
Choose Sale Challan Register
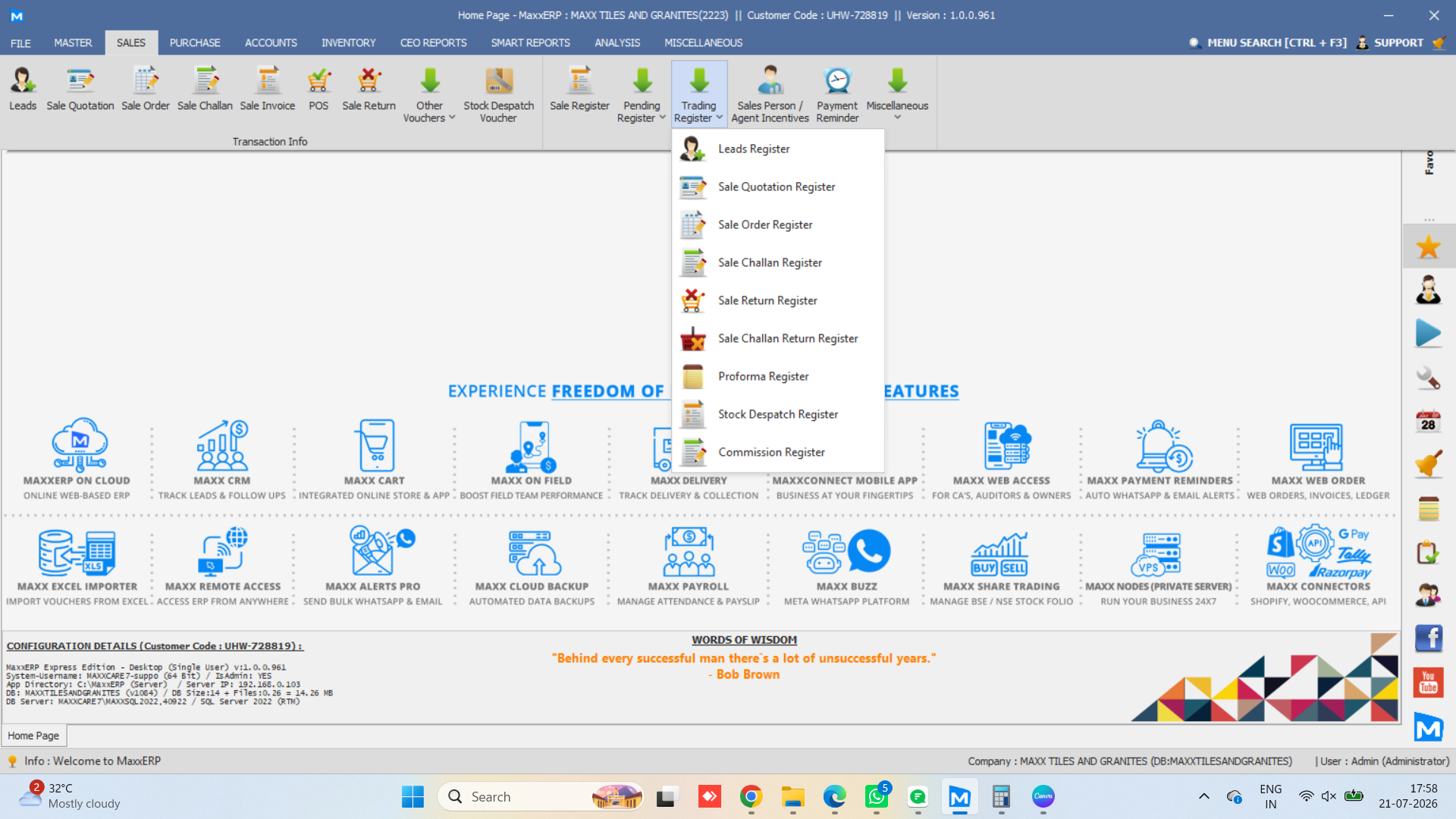[778, 262]
